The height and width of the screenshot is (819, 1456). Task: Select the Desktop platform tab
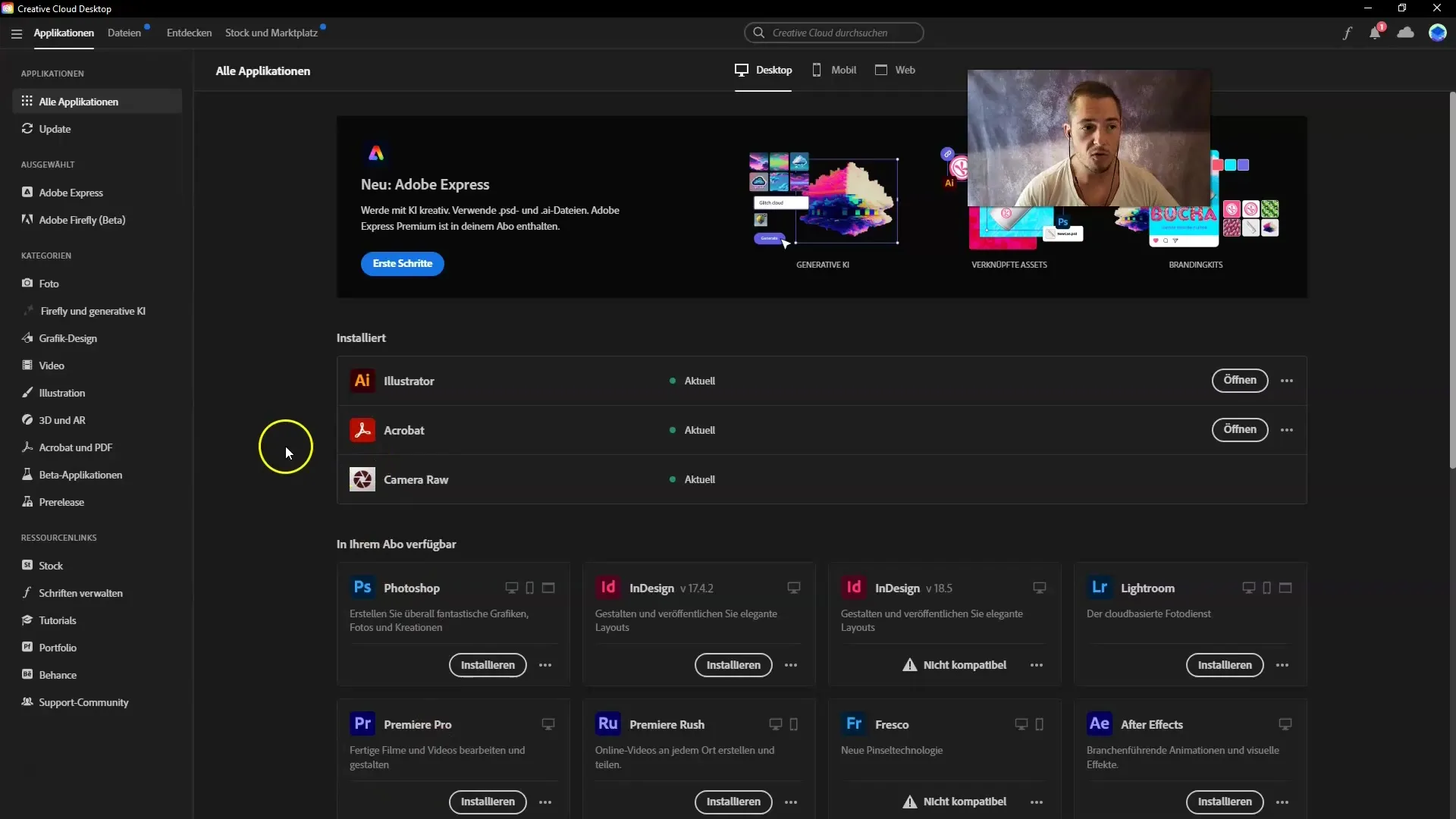763,70
